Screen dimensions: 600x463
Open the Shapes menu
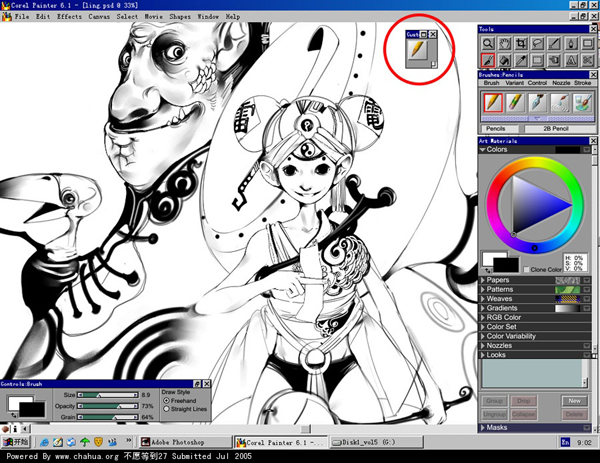coord(180,16)
